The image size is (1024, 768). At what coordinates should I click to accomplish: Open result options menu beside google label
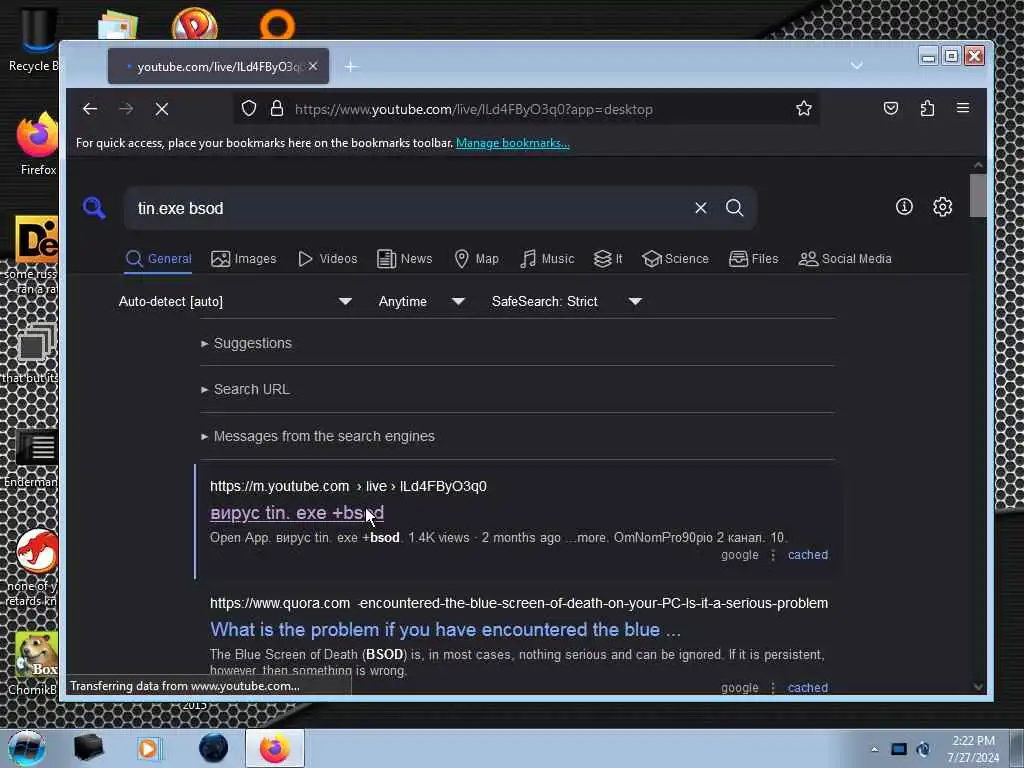[773, 554]
